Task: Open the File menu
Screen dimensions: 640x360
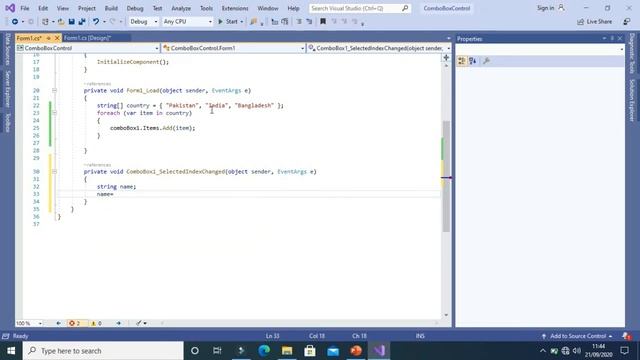Action: [24, 8]
